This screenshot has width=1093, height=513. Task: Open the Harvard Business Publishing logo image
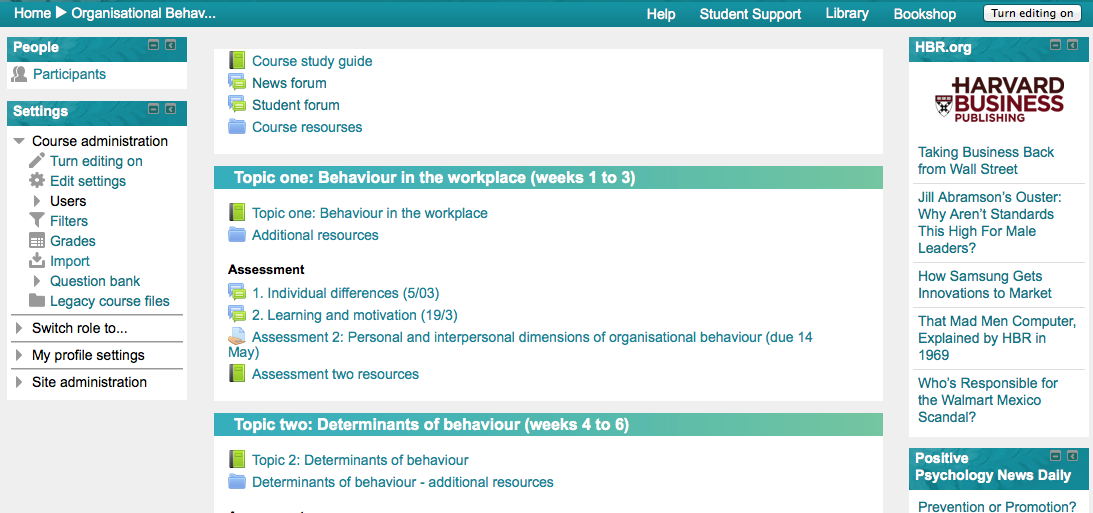pos(999,99)
